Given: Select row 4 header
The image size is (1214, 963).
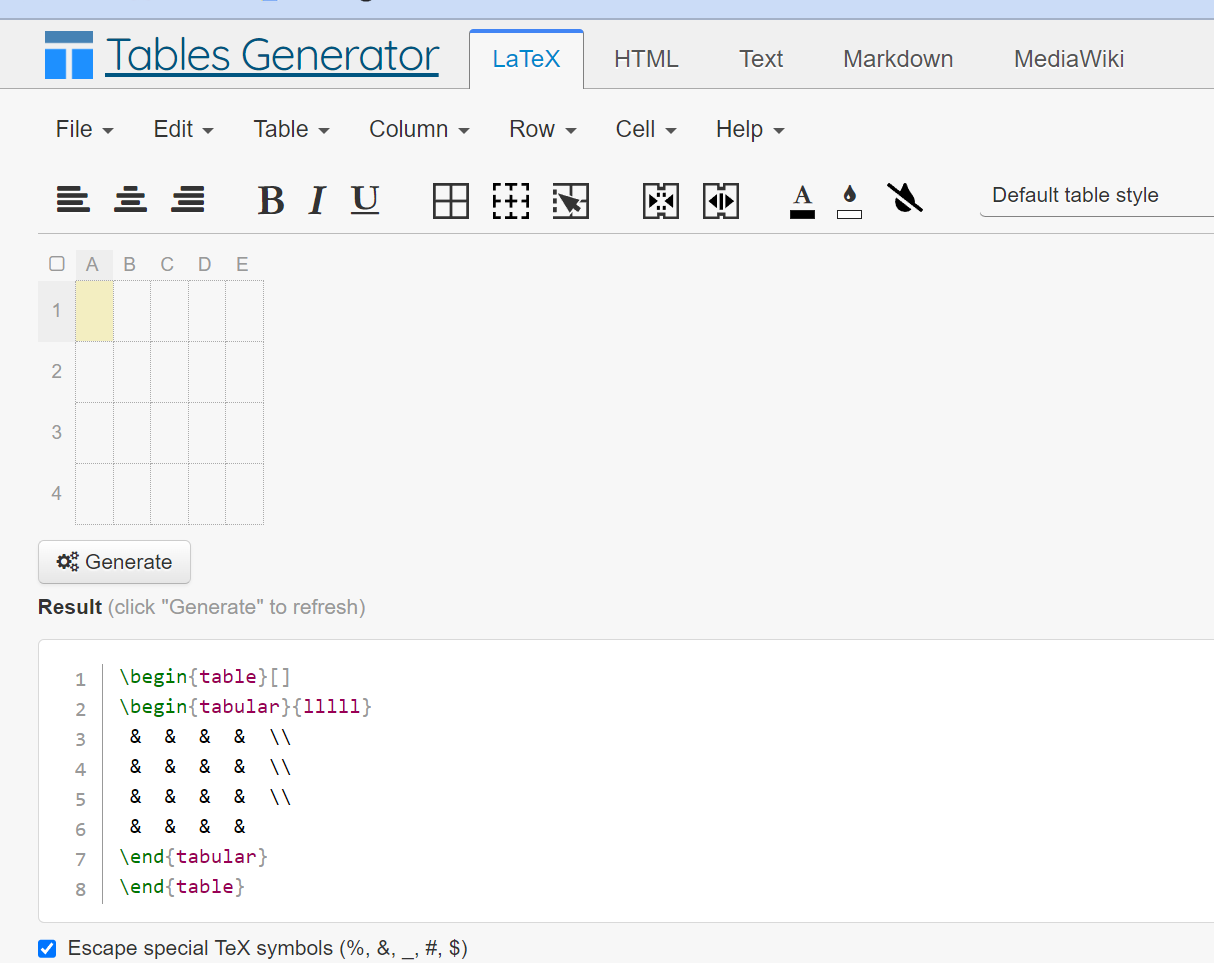Looking at the screenshot, I should 57,494.
